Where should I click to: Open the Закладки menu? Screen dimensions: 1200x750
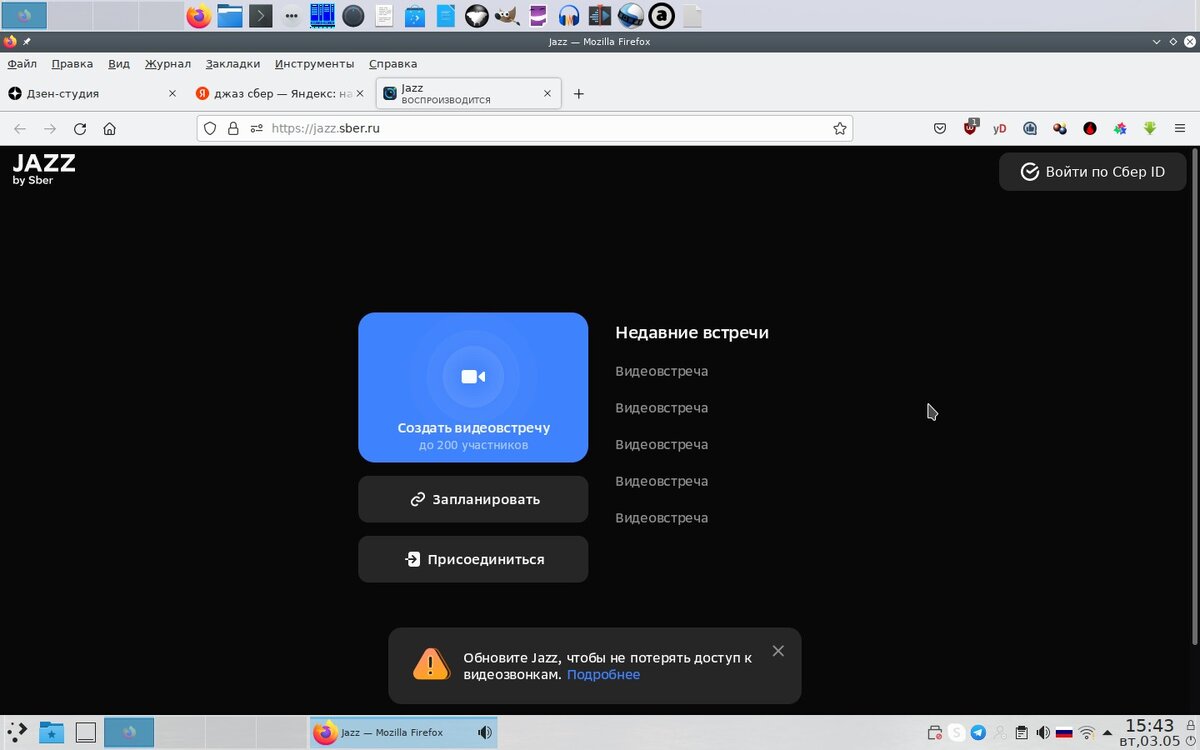pyautogui.click(x=233, y=63)
